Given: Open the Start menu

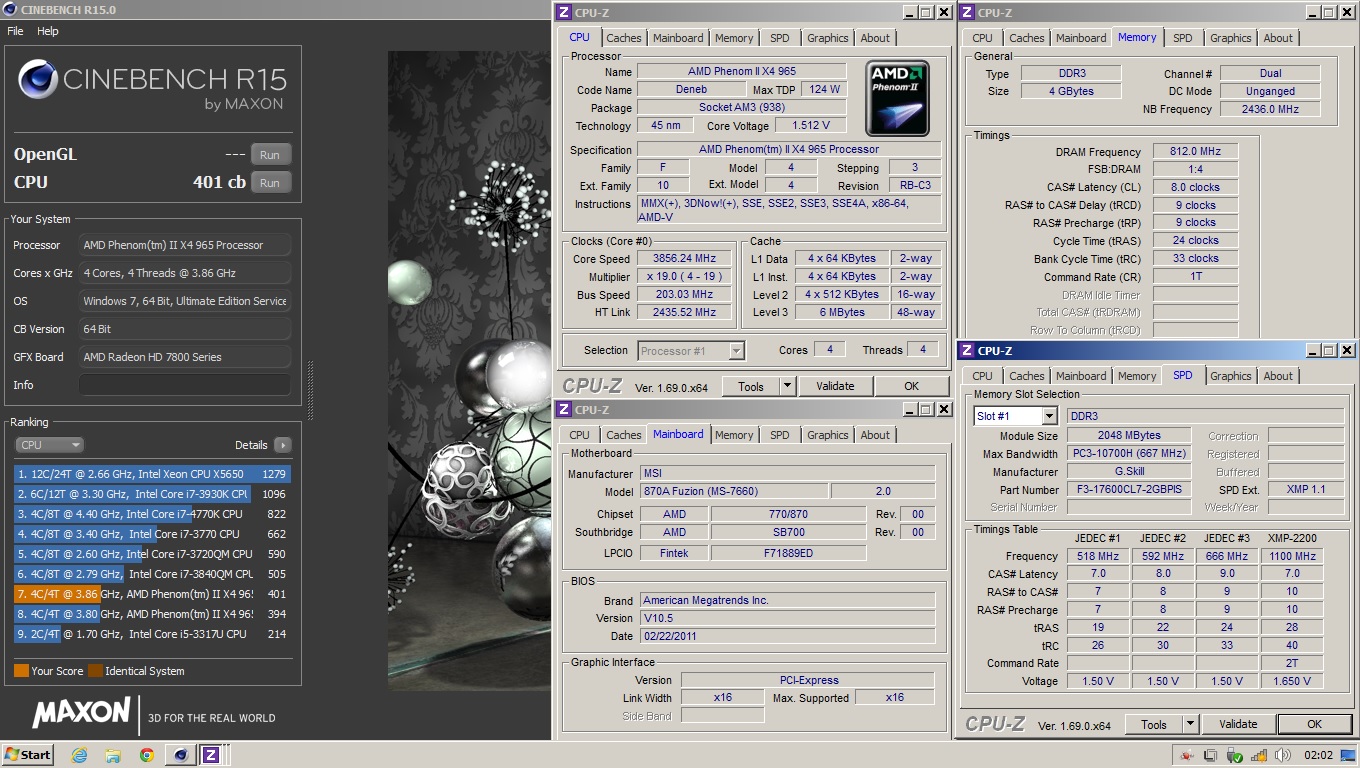Looking at the screenshot, I should tap(28, 755).
